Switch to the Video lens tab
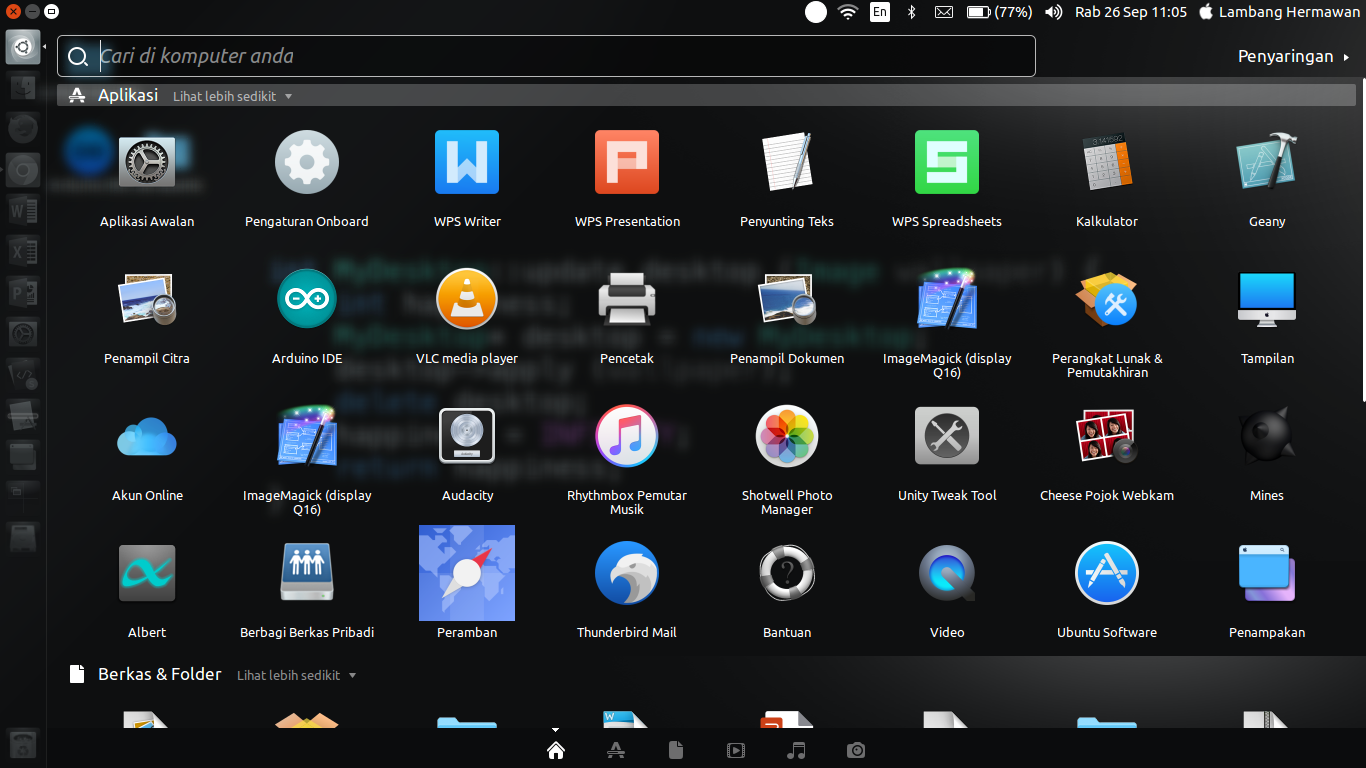 (736, 750)
